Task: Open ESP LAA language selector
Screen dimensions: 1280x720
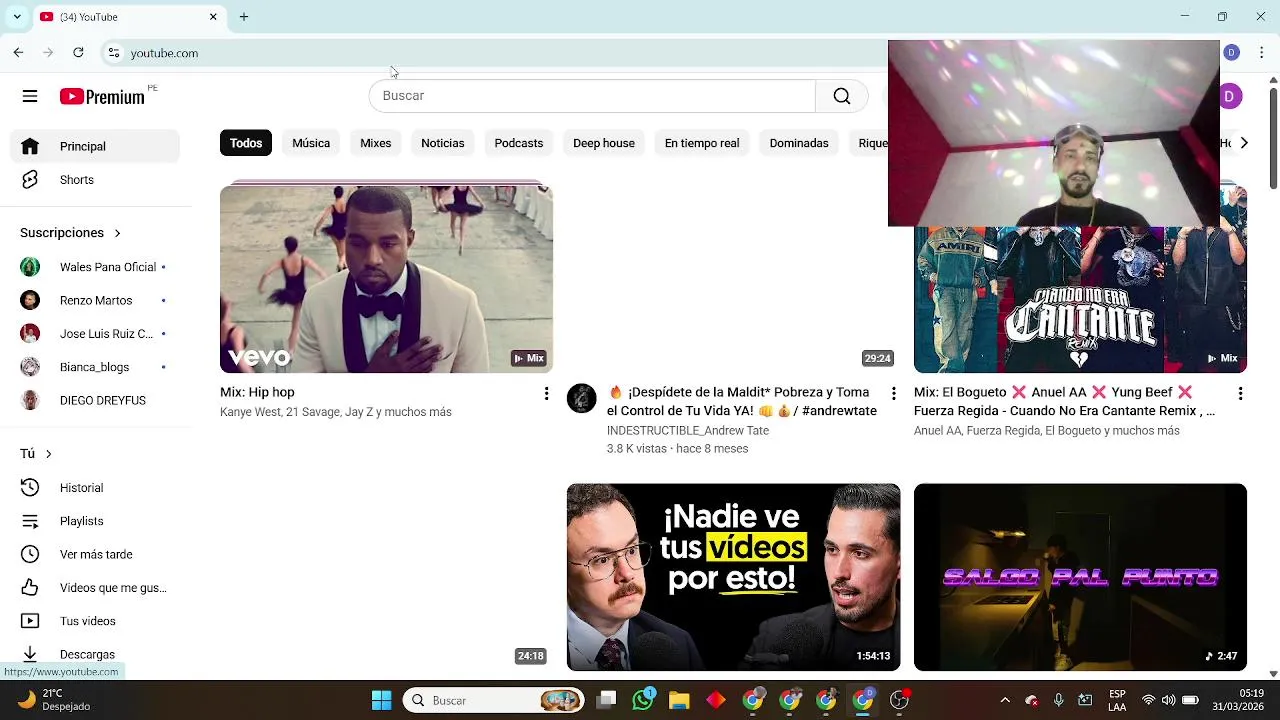Action: click(1117, 700)
